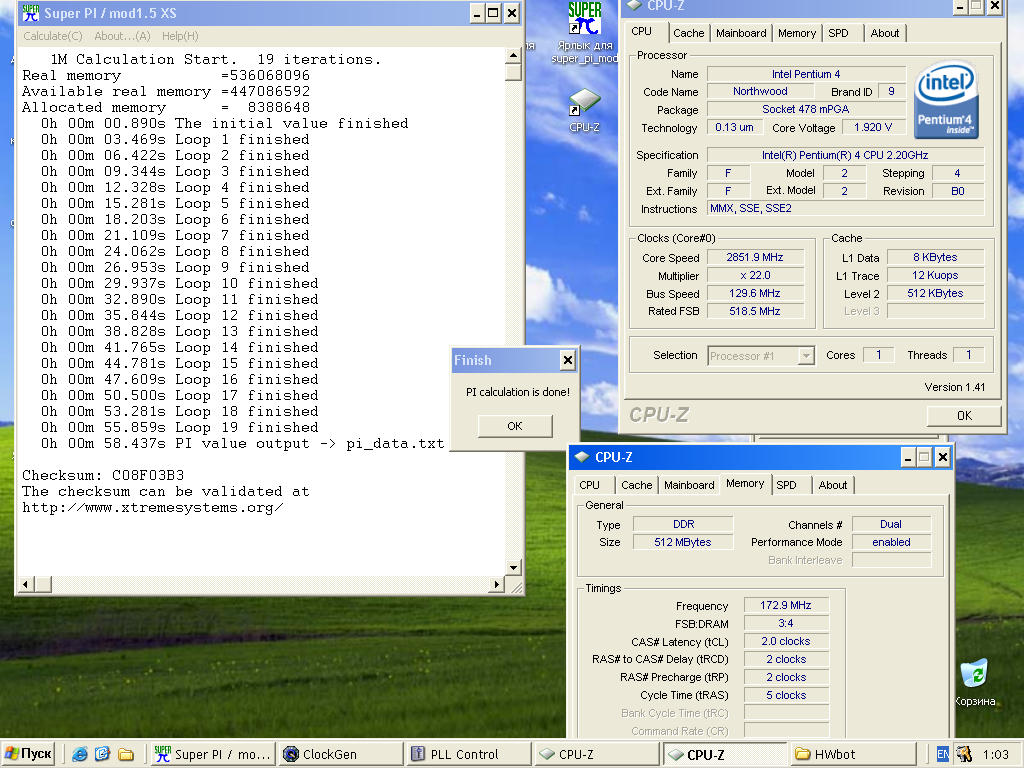The image size is (1024, 768).
Task: Switch to HWbot taskbar button
Action: tap(852, 754)
